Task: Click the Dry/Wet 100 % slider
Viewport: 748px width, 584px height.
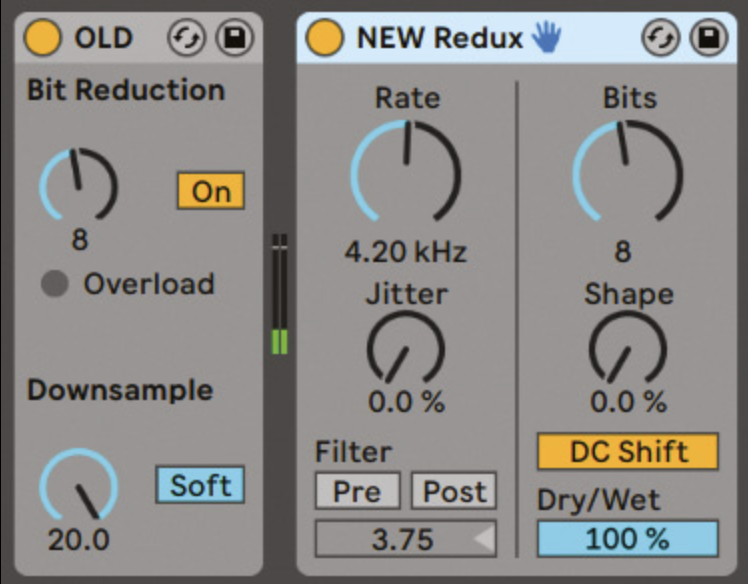Action: [628, 539]
